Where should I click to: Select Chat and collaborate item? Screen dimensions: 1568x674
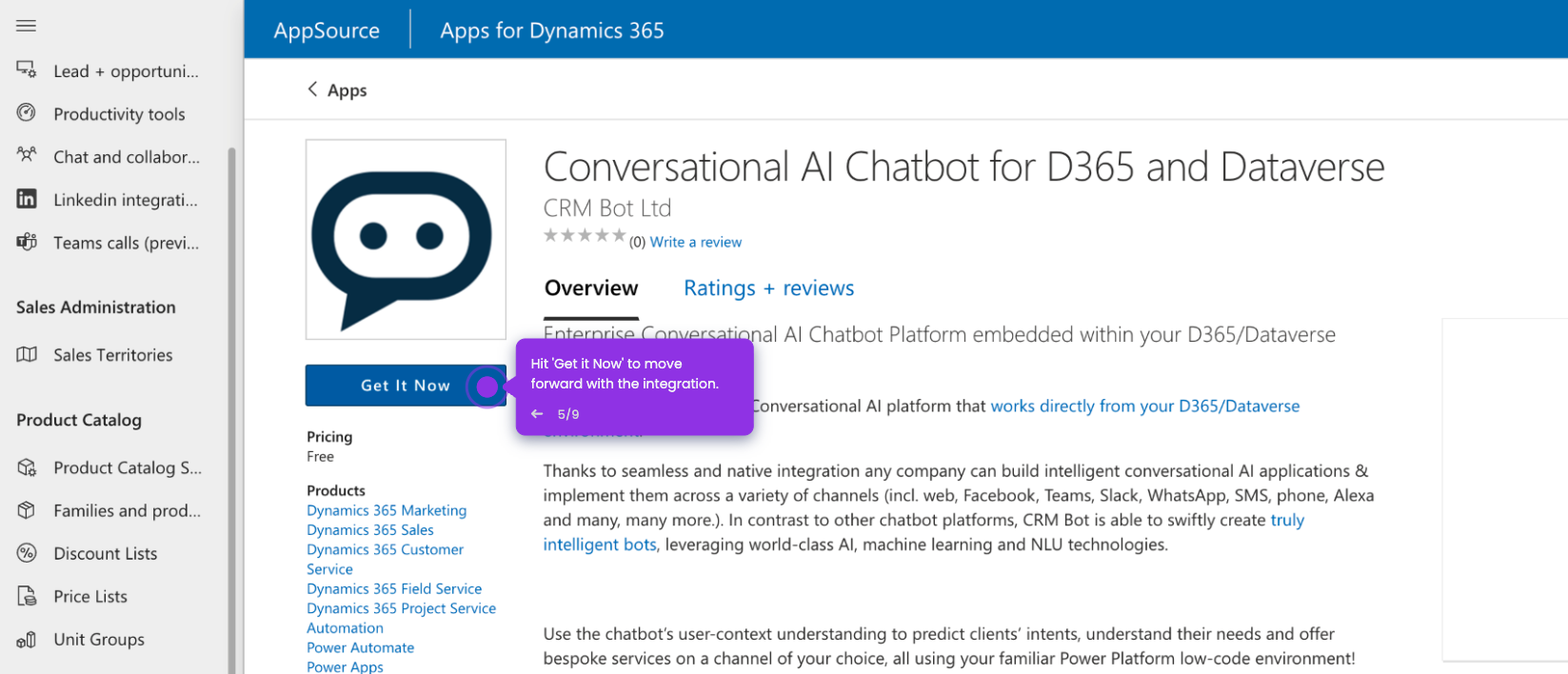[127, 157]
